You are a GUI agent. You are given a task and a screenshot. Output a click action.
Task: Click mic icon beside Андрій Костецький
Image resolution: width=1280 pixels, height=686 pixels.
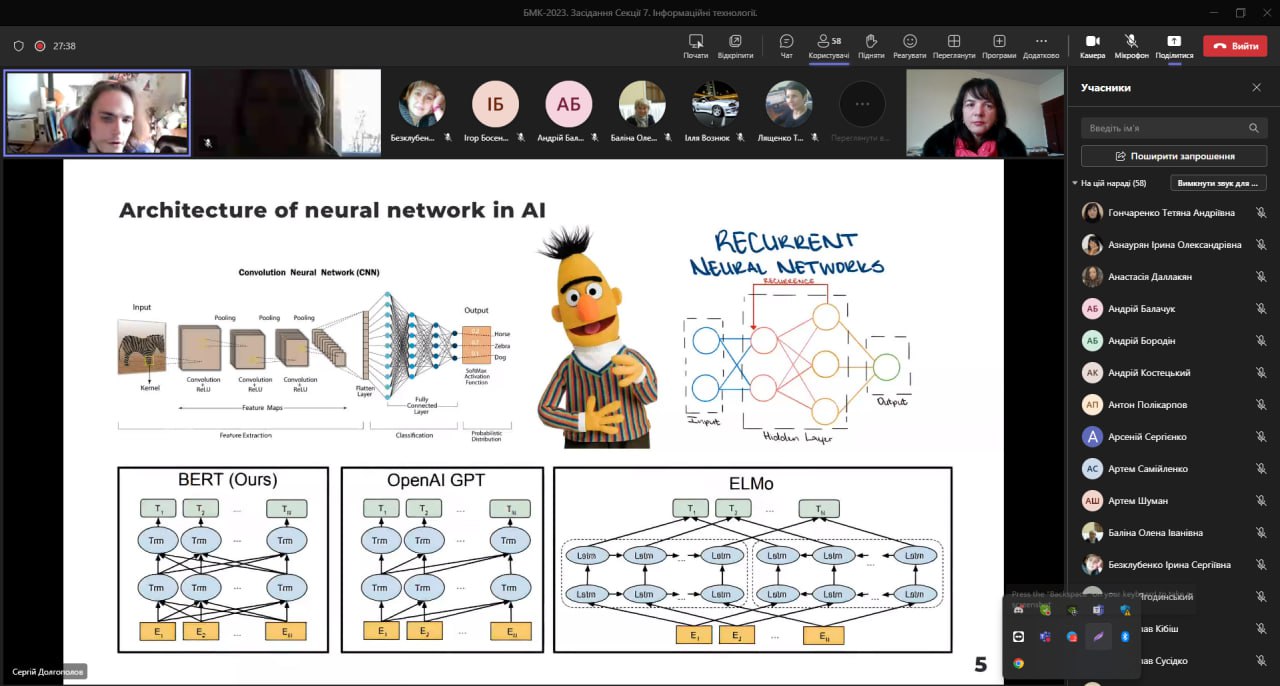(1261, 373)
